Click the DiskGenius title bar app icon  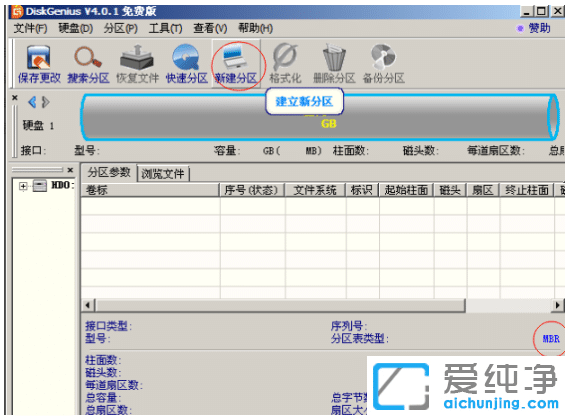(17, 12)
